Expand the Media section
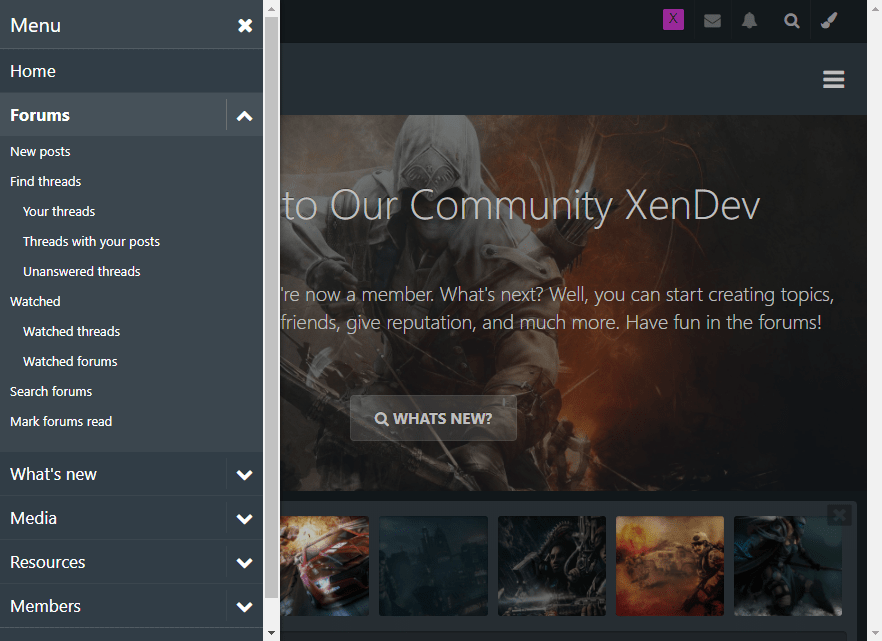The height and width of the screenshot is (641, 882). pos(245,519)
